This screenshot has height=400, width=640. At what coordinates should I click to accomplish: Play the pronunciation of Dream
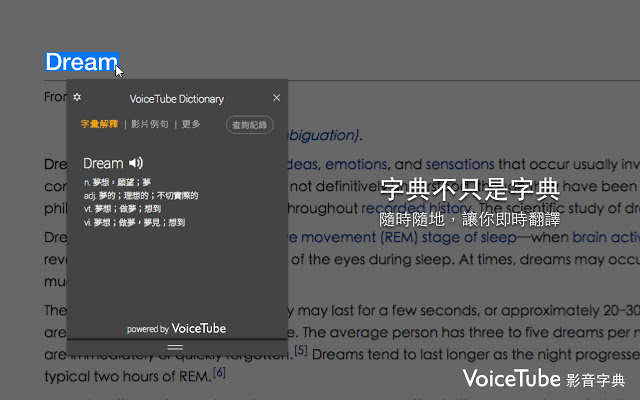tap(136, 163)
